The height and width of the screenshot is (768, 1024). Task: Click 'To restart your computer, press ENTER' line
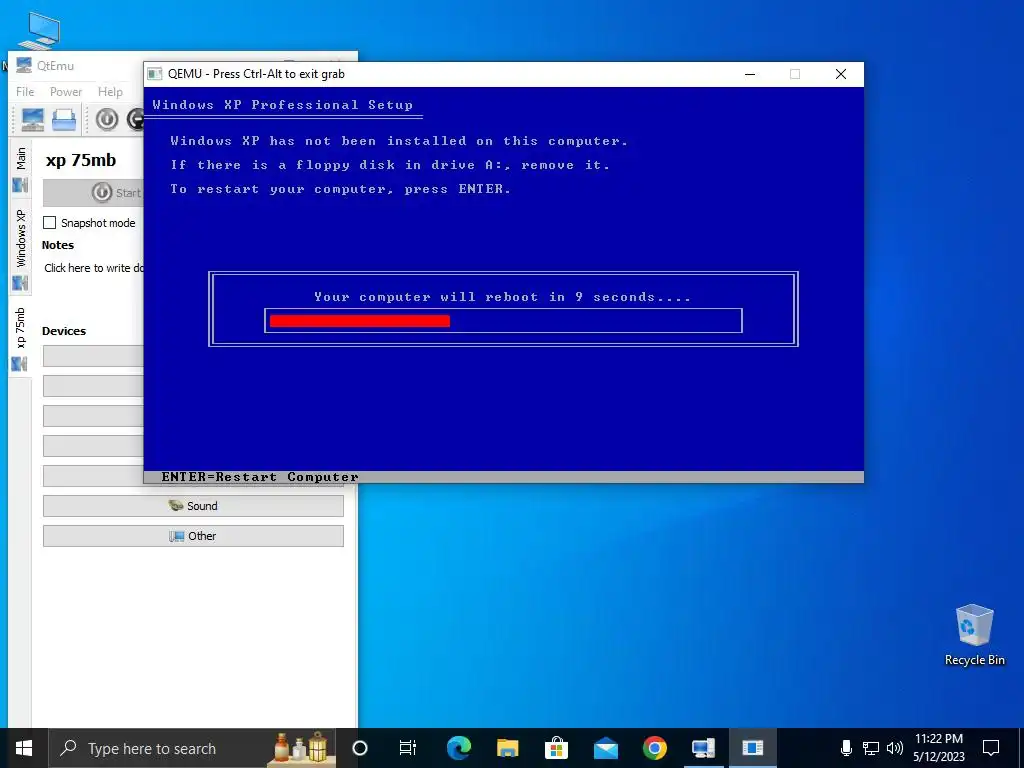pos(340,189)
